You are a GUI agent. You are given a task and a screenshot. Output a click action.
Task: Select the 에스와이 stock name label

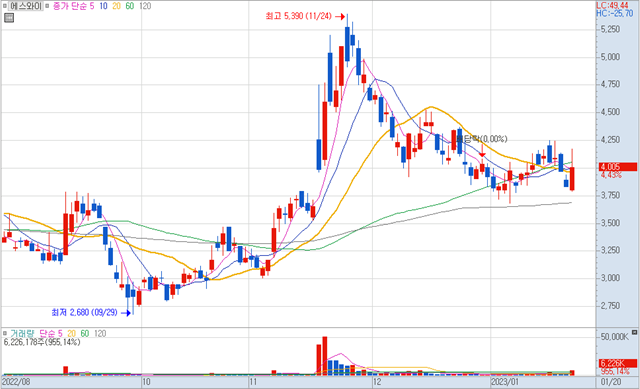pyautogui.click(x=25, y=6)
